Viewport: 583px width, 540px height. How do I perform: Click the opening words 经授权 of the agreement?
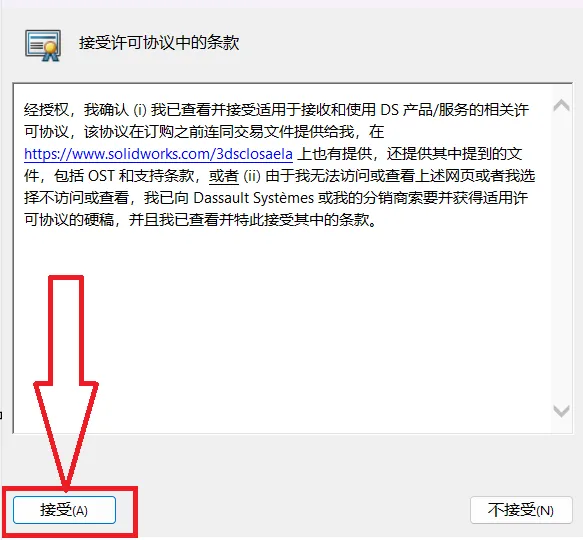46,110
